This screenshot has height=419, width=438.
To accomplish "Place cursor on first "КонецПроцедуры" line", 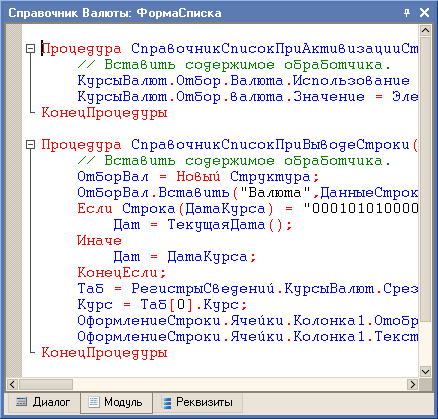I will pyautogui.click(x=104, y=113).
